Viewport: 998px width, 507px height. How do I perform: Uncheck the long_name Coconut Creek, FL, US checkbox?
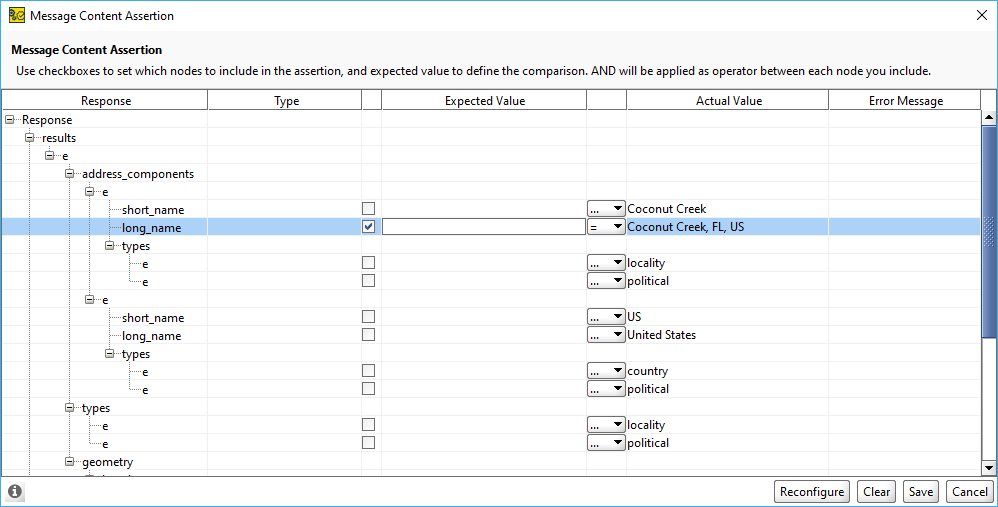pos(370,227)
